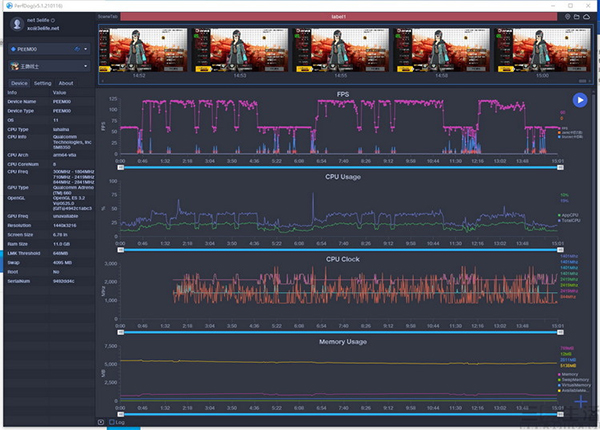The height and width of the screenshot is (430, 600).
Task: Open the app selection dropdown arrow
Action: (x=86, y=66)
